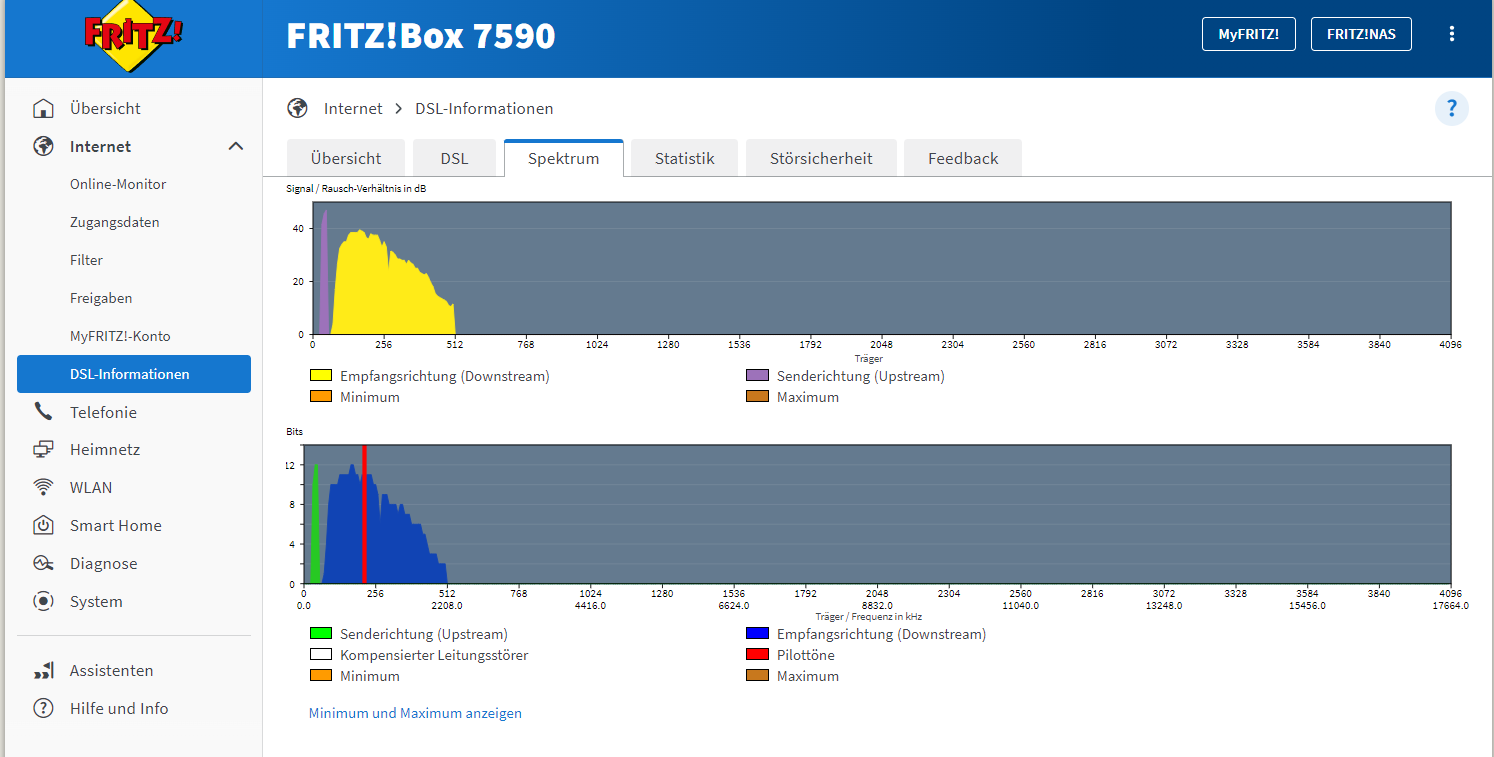Click the red pilot tone bar in Bits chart

(x=364, y=514)
